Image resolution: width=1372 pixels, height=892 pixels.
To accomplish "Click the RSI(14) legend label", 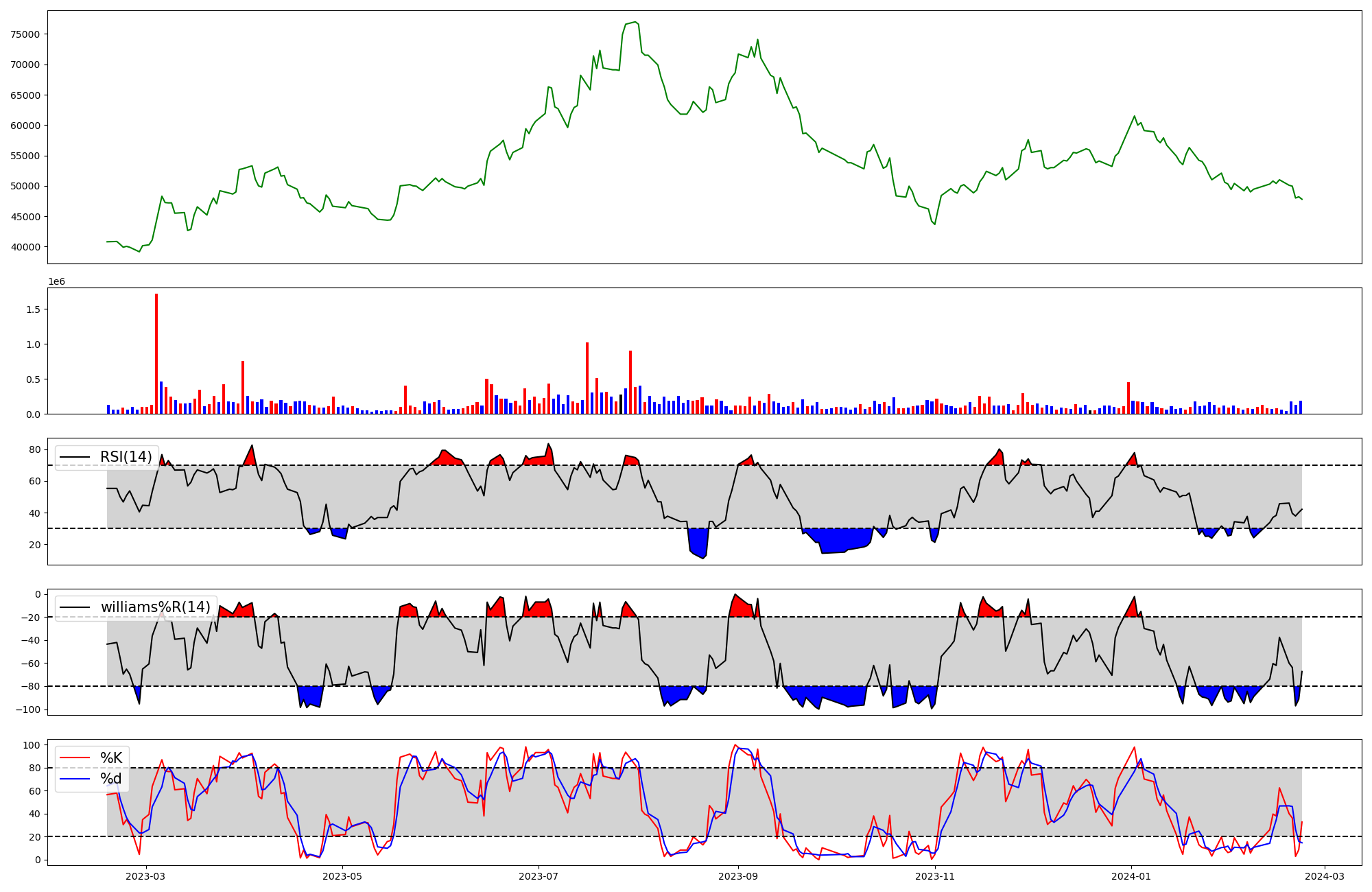I will coord(126,457).
